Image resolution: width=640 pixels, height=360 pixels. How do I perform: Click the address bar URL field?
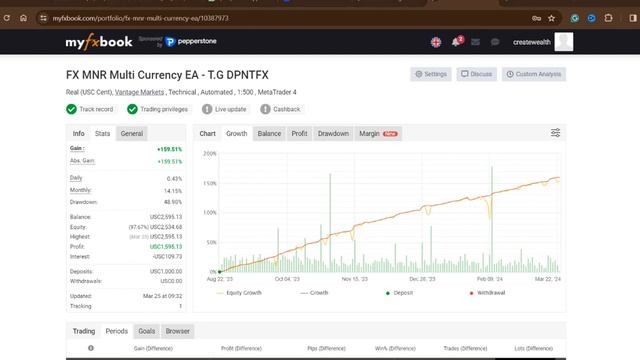286,18
